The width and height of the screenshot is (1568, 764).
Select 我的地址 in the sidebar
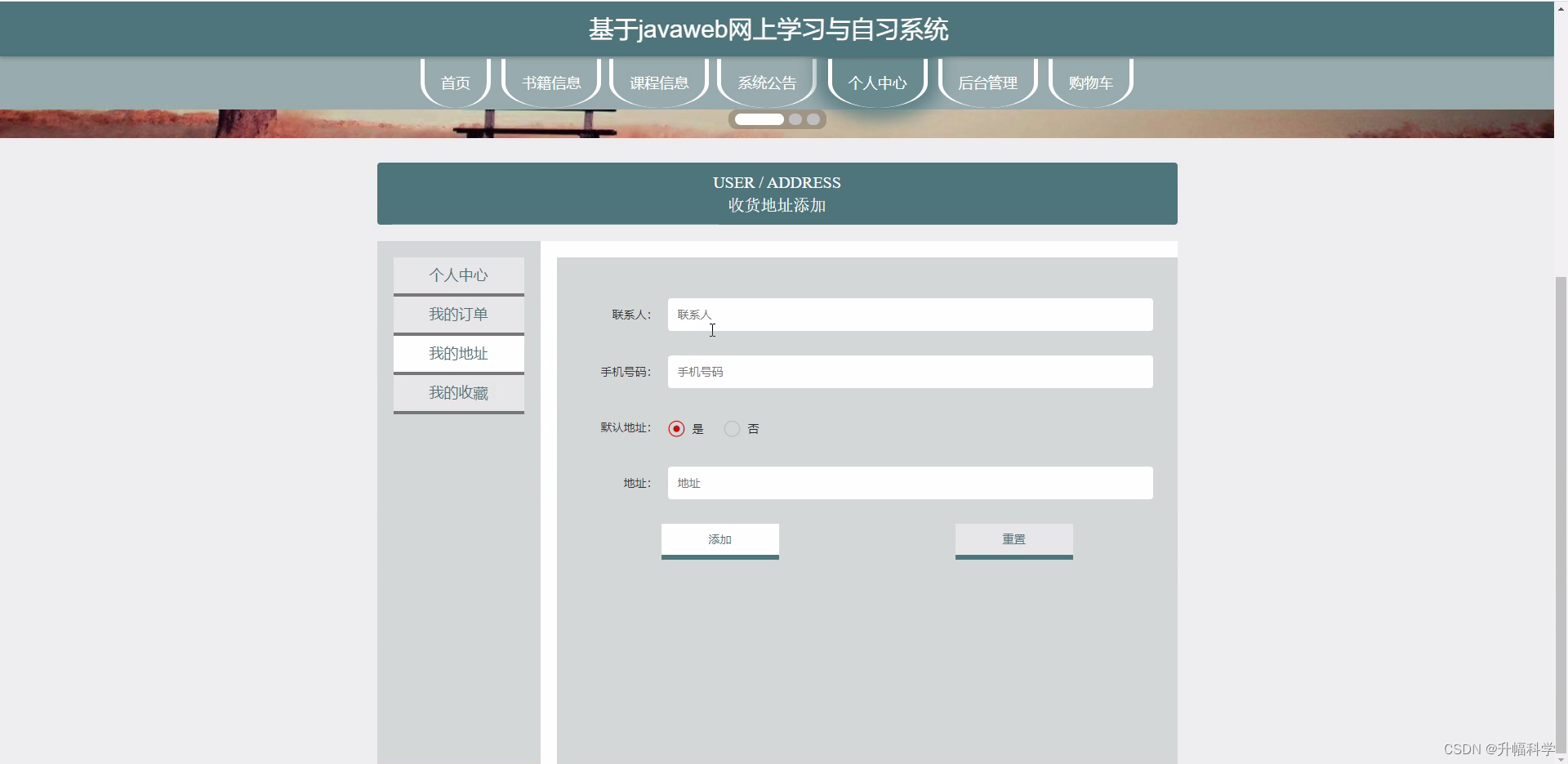458,354
